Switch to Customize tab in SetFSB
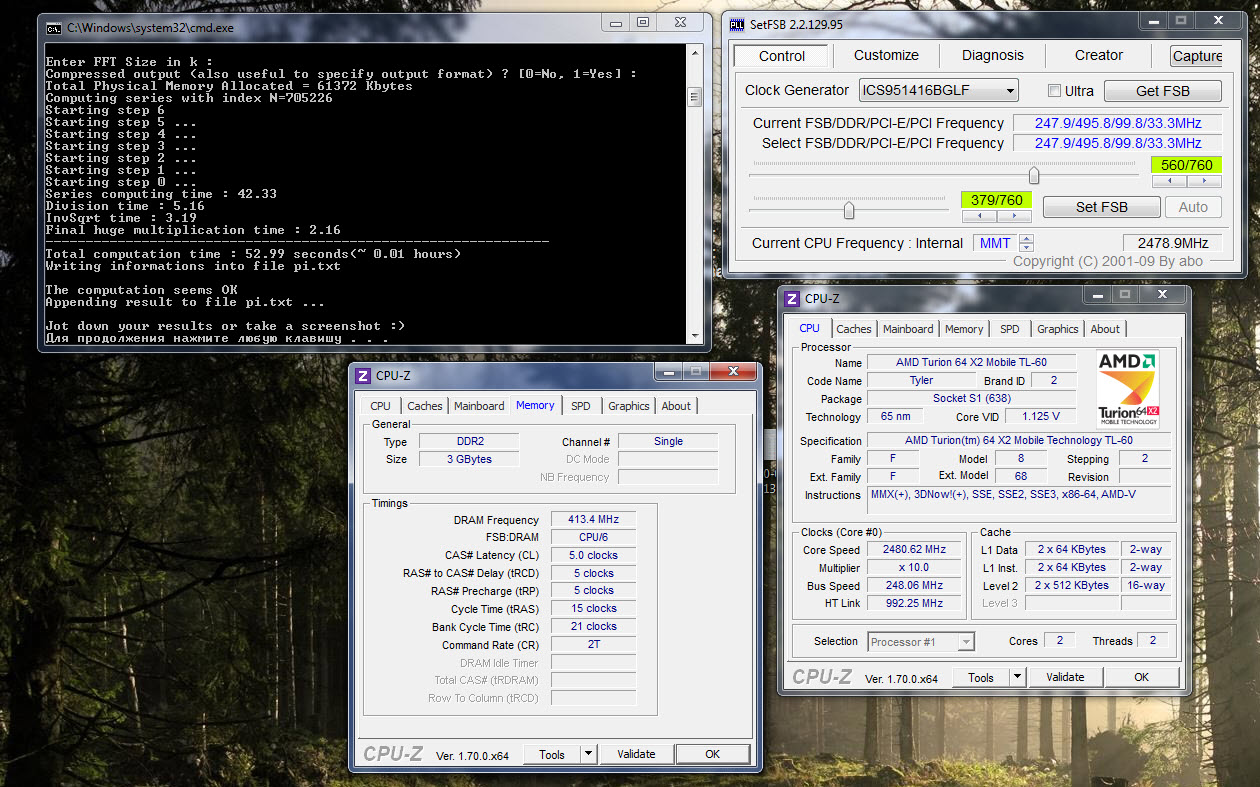Viewport: 1260px width, 787px height. click(x=886, y=55)
